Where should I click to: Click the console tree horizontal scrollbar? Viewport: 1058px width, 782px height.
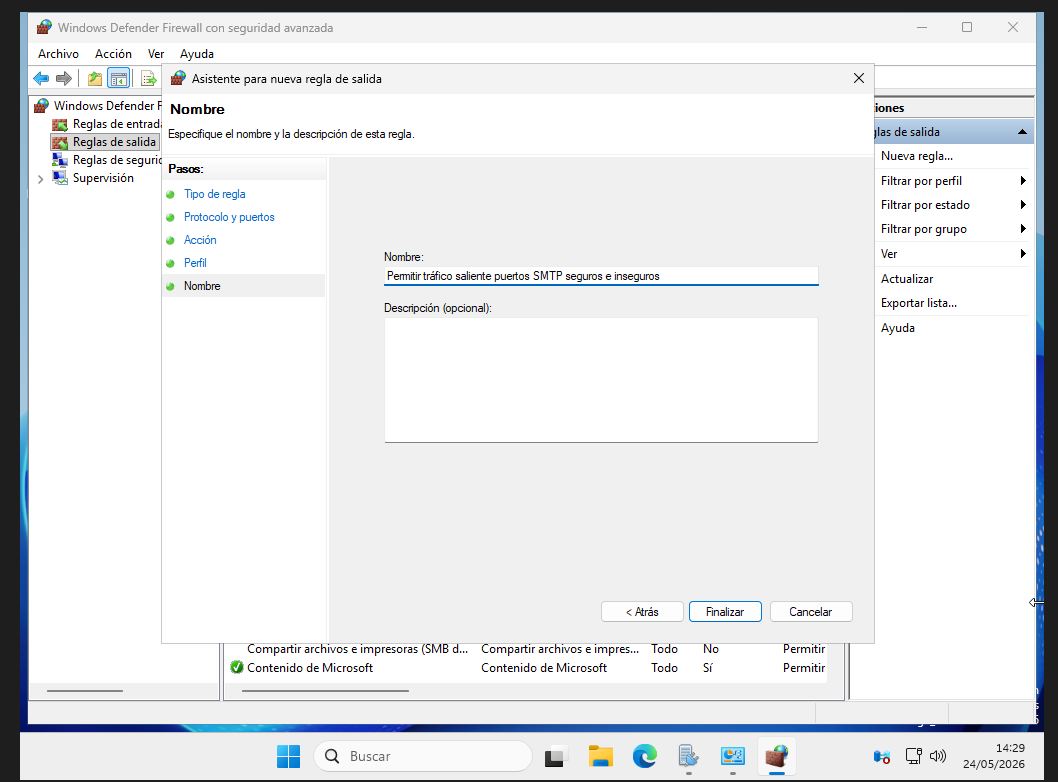(85, 691)
